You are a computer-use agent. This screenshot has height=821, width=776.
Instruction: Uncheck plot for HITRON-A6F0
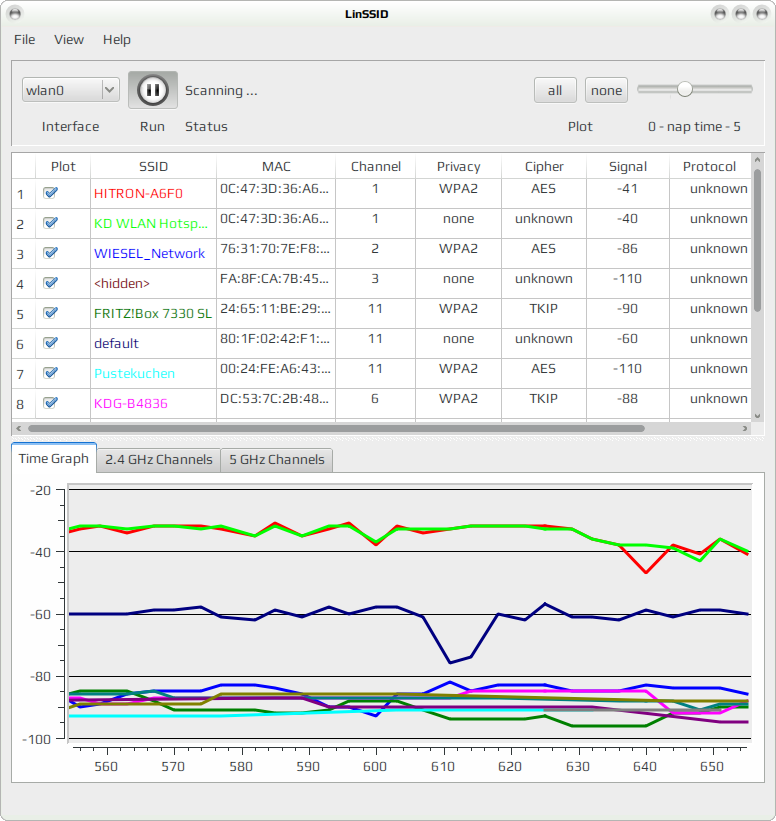coord(50,193)
